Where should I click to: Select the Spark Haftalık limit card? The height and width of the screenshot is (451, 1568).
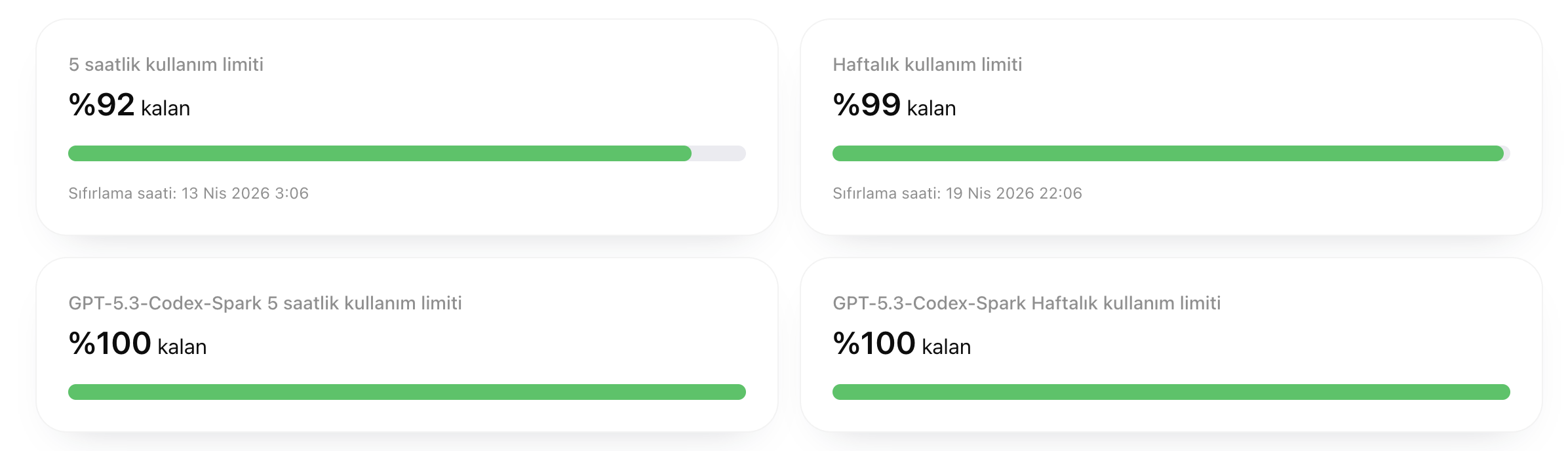[1171, 345]
